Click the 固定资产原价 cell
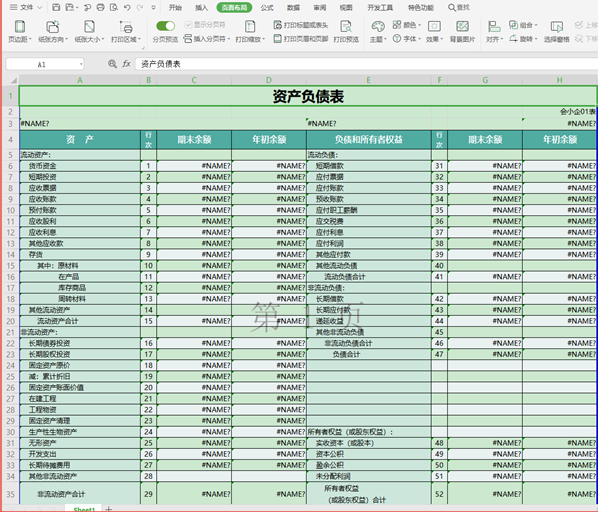The width and height of the screenshot is (598, 512). 80,365
